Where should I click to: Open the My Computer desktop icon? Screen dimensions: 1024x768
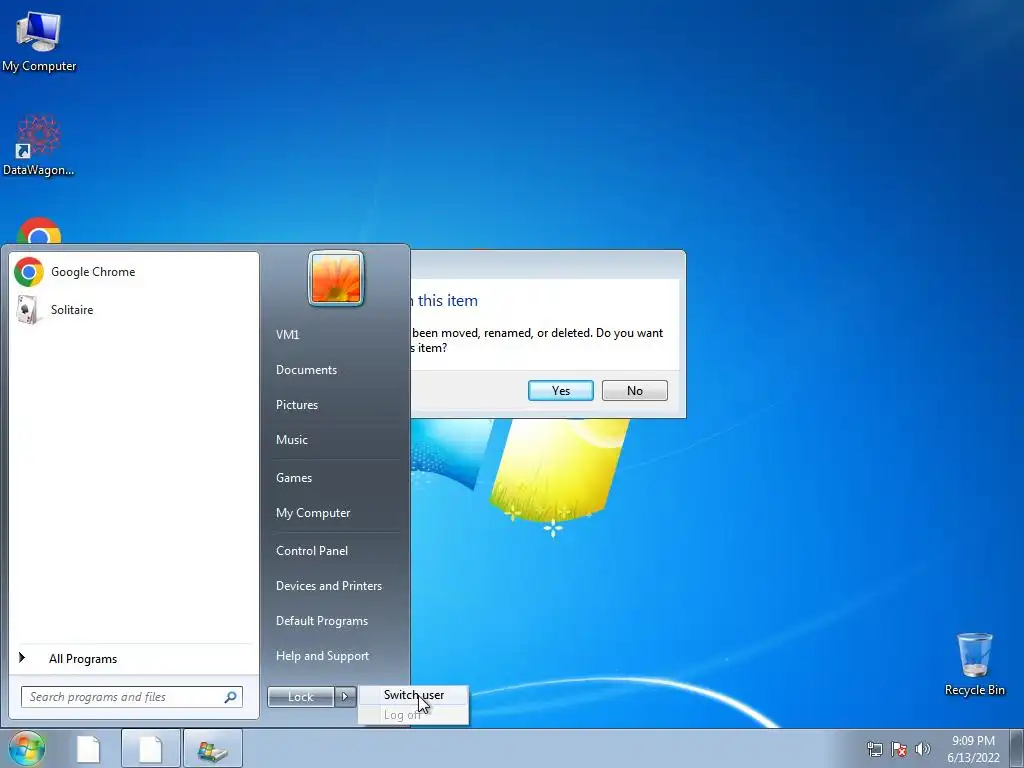pyautogui.click(x=39, y=41)
